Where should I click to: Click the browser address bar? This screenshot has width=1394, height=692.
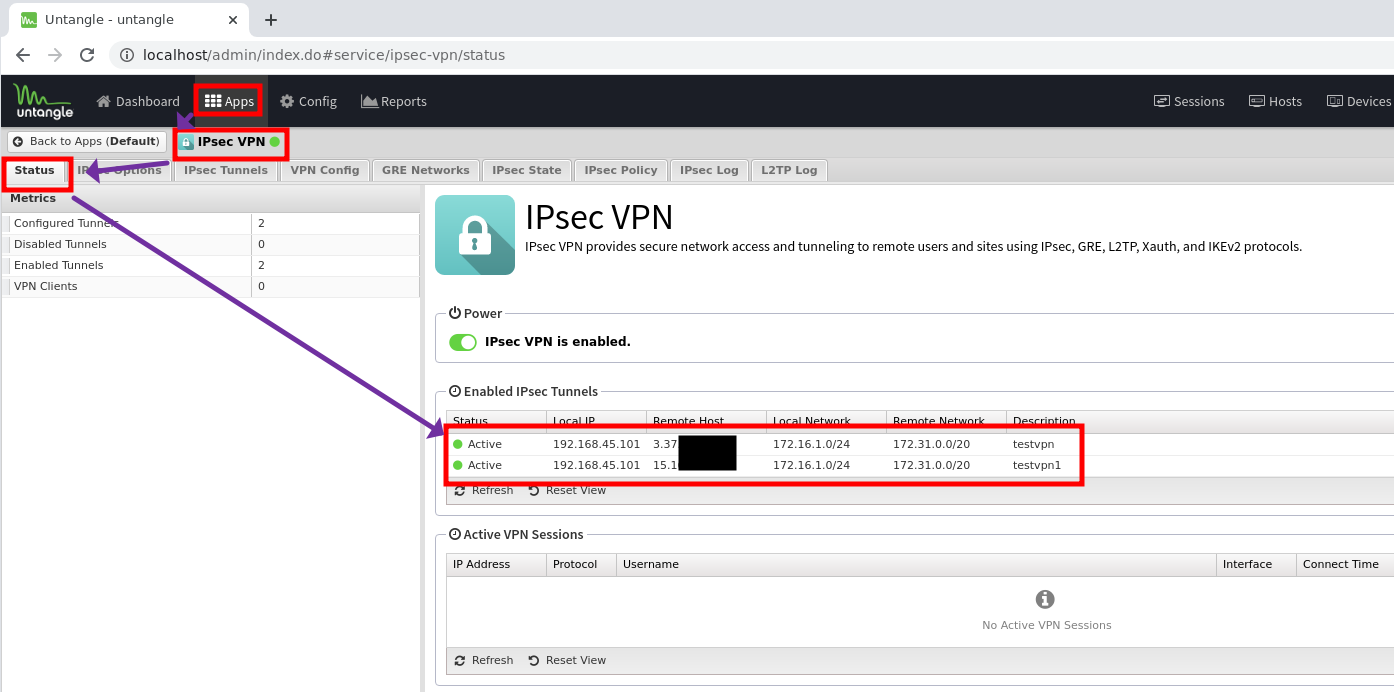(750, 55)
